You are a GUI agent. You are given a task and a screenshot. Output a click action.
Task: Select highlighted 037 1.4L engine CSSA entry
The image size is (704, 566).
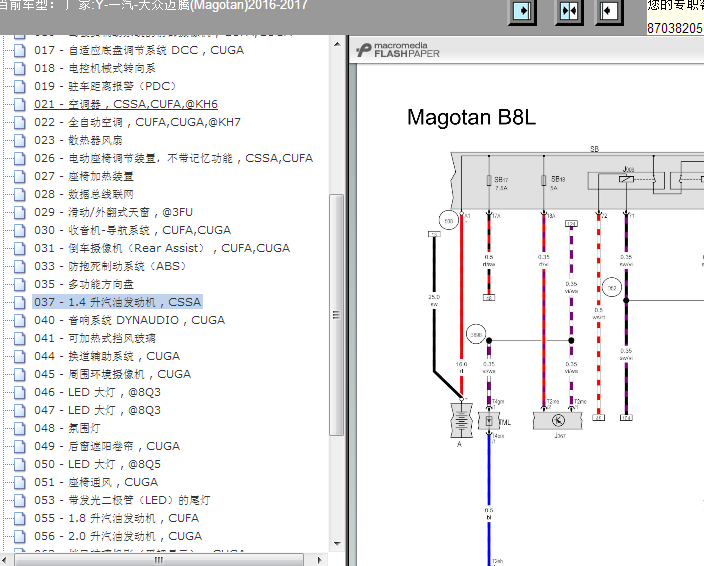[x=118, y=302]
